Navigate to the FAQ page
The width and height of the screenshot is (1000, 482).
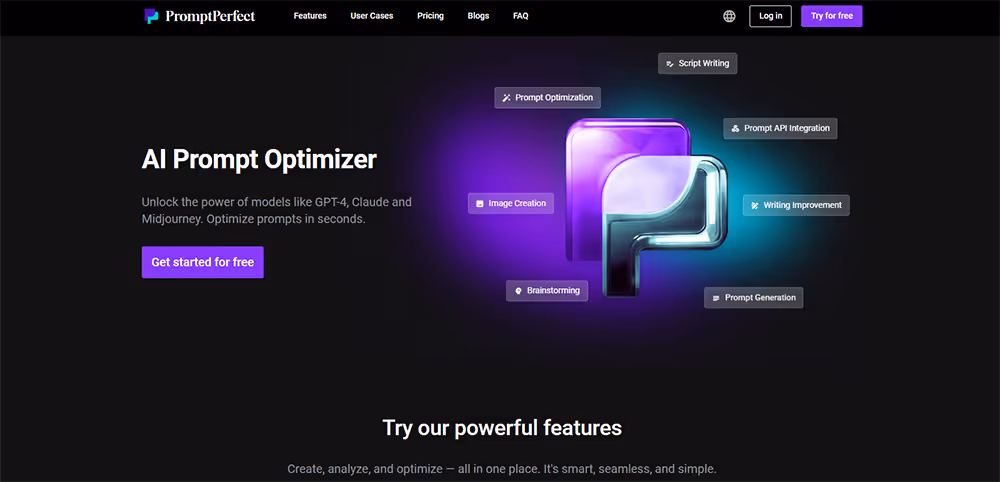coord(520,16)
